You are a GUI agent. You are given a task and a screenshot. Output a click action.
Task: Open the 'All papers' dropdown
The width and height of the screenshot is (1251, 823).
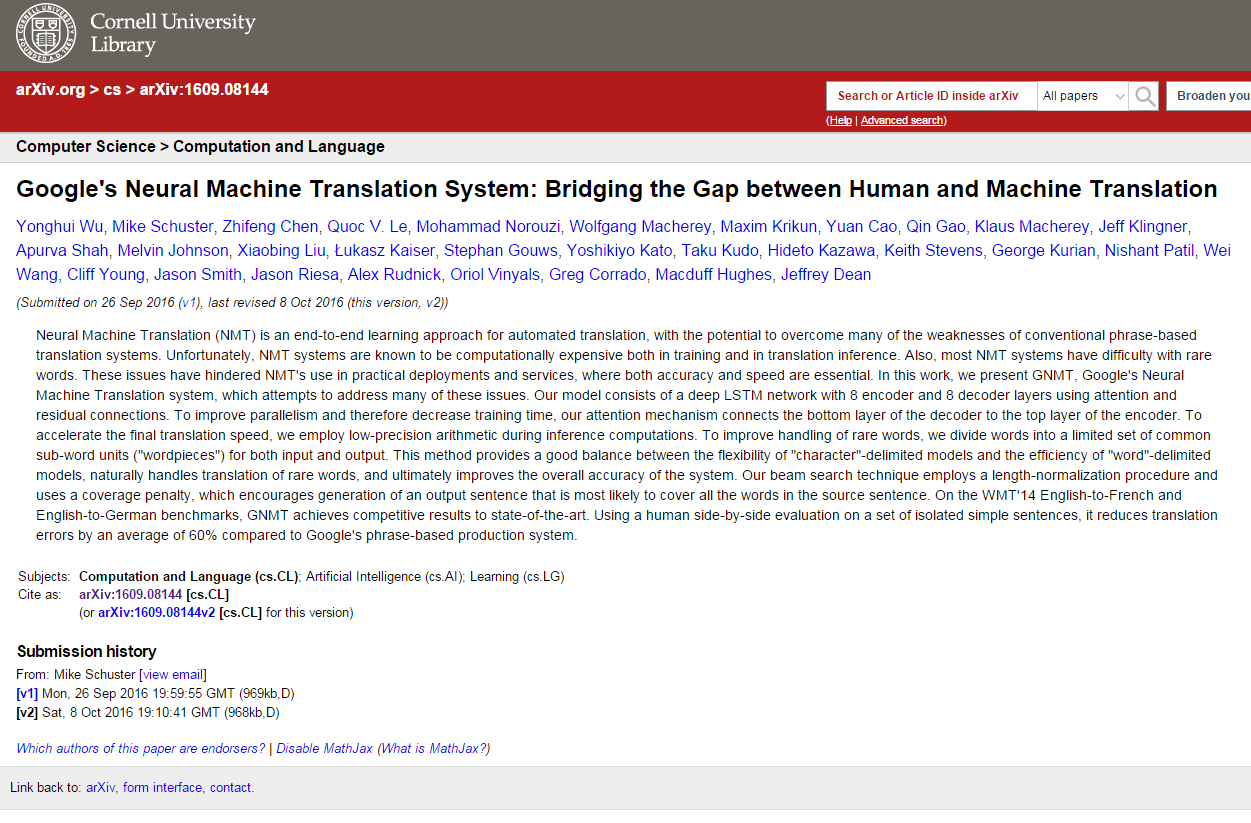click(x=1083, y=96)
